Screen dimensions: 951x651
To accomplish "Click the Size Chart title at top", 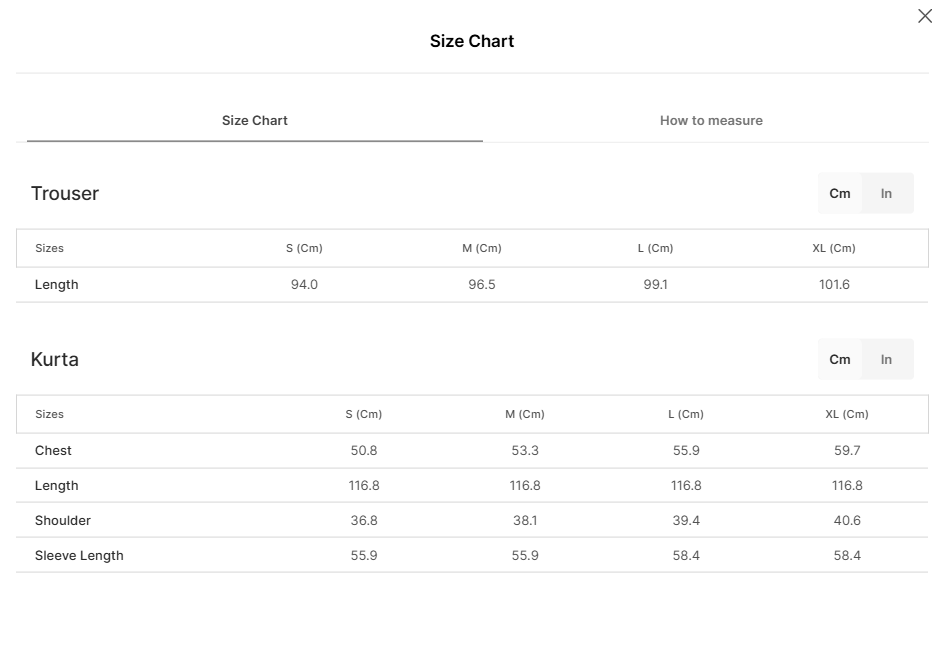I will coord(472,41).
